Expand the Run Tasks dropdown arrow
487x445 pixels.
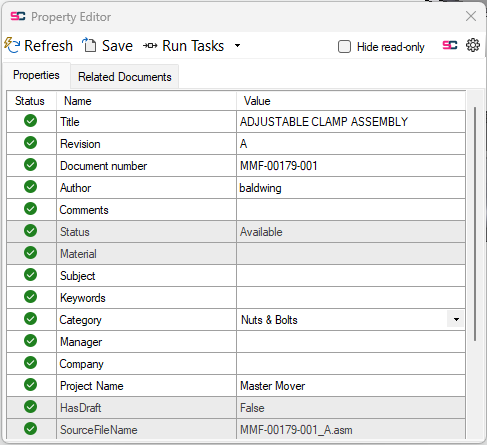(x=237, y=46)
